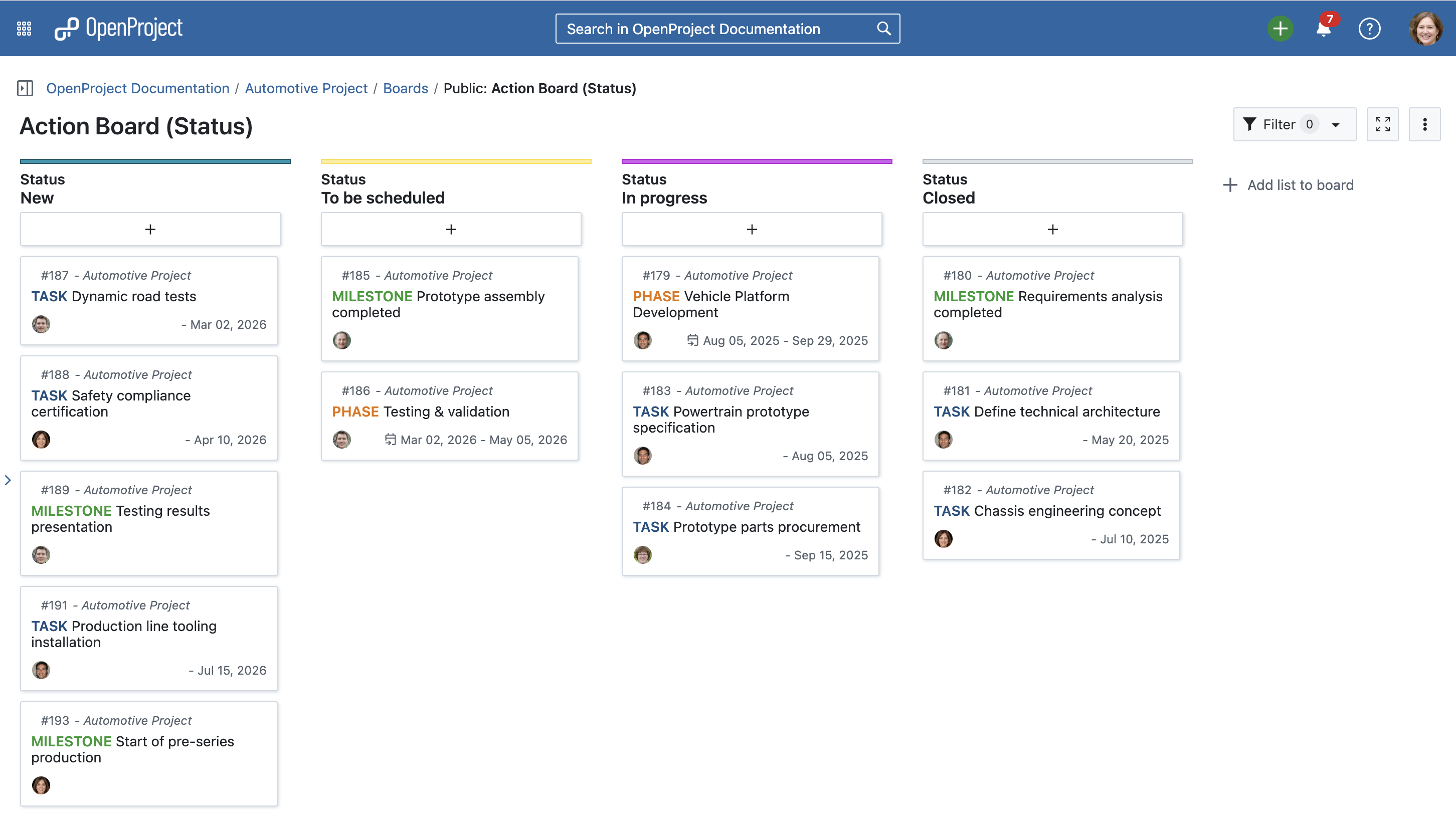Open the Dynamic road tests card

(133, 296)
